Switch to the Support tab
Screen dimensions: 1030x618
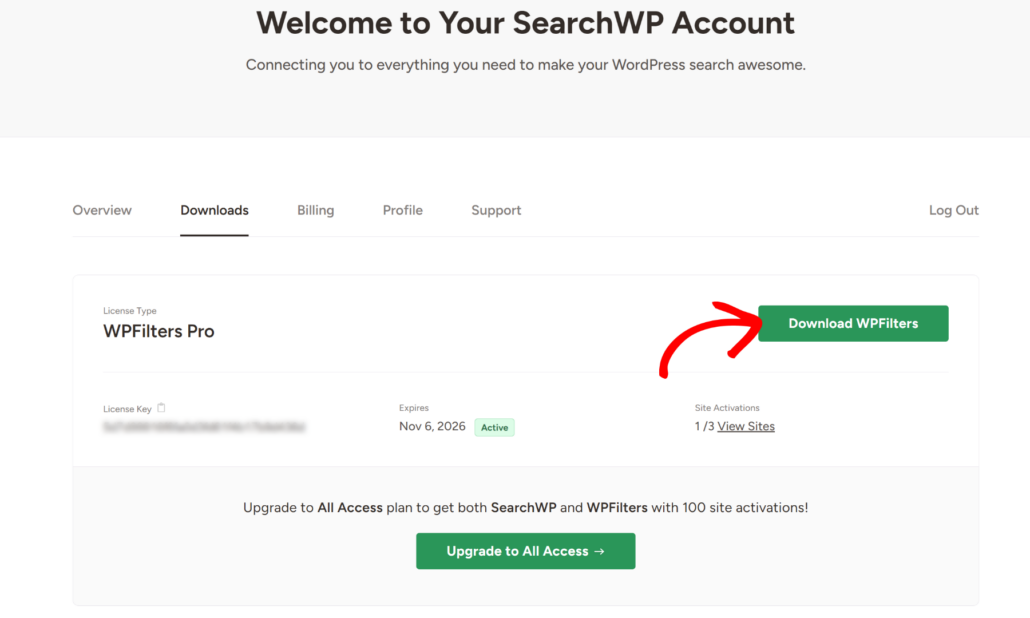point(496,210)
